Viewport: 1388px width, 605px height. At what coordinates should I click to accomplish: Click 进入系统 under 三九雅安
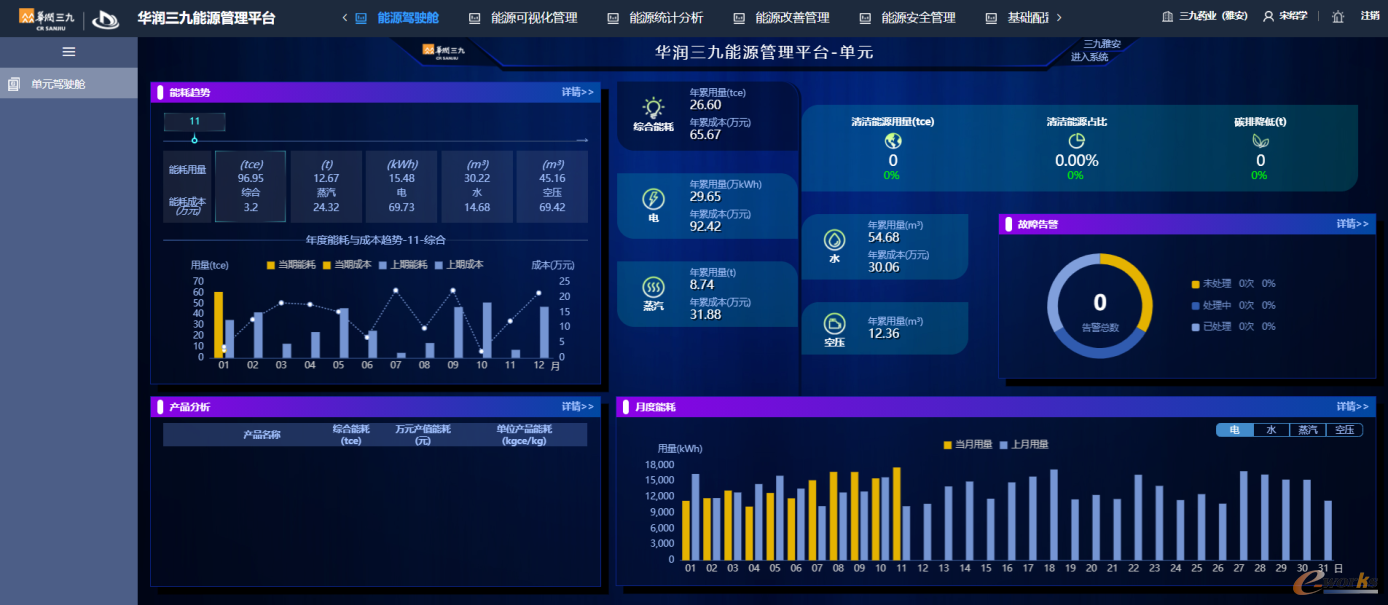click(1090, 57)
